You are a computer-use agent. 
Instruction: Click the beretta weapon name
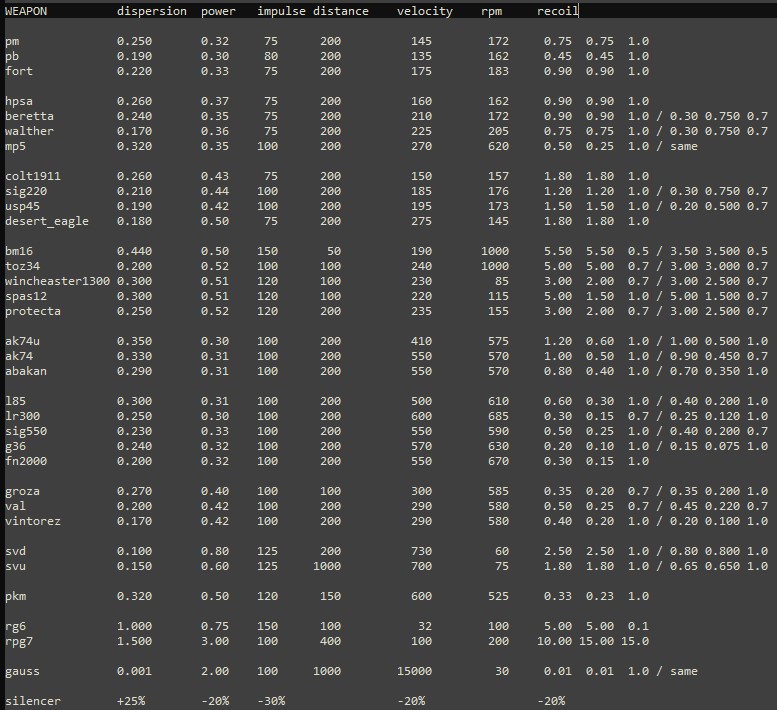(x=29, y=116)
